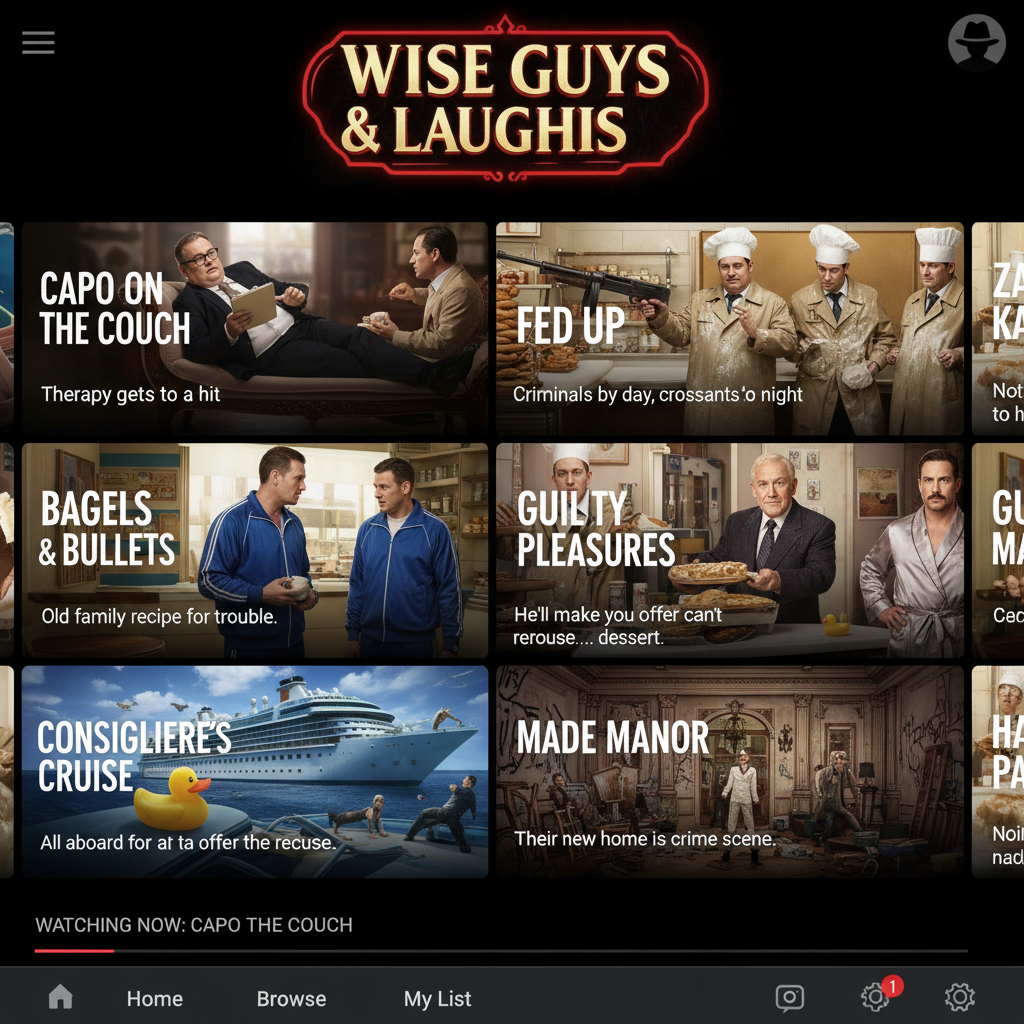
Task: Open the rightmost settings gear icon
Action: click(x=959, y=997)
